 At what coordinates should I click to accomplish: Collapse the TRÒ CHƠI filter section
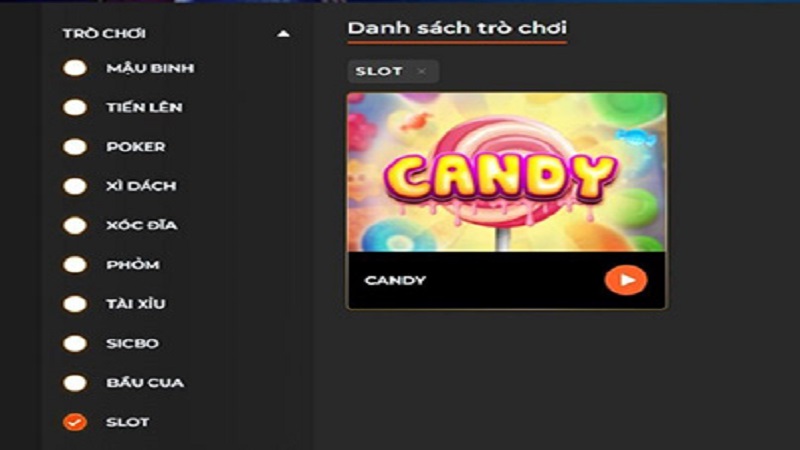click(283, 34)
